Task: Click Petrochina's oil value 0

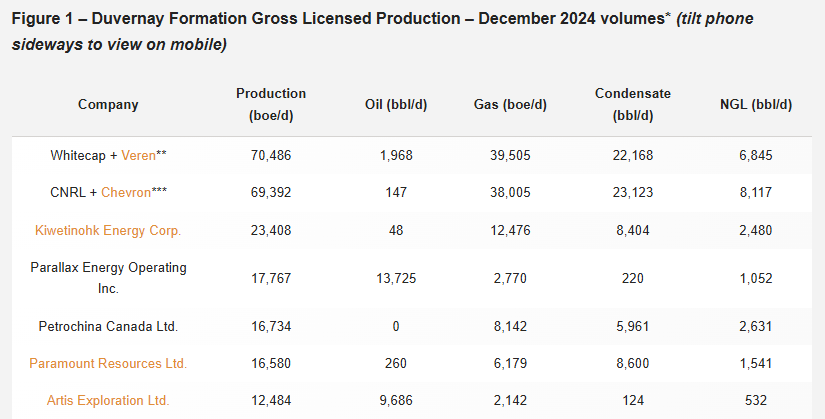Action: [396, 326]
